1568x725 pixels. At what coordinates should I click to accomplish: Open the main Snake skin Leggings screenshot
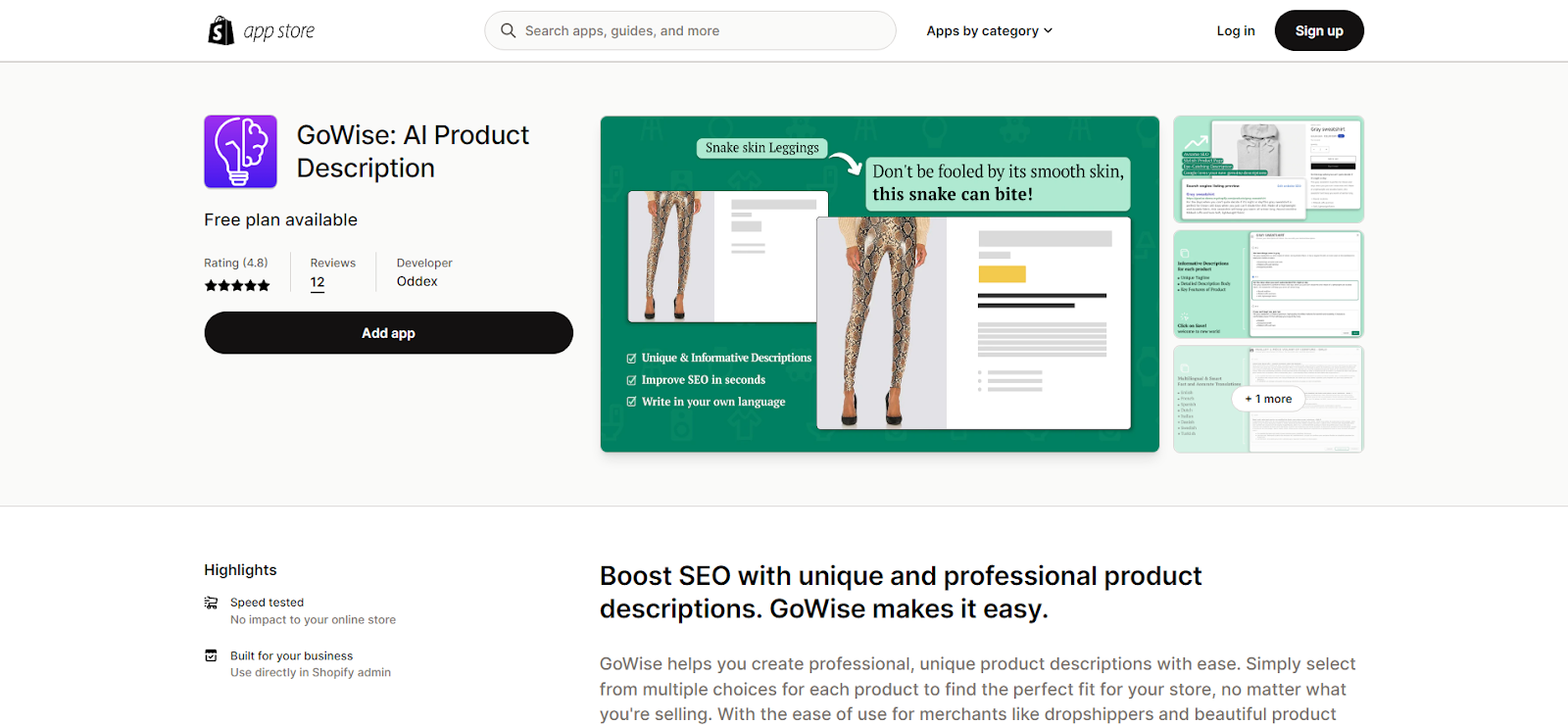click(880, 284)
